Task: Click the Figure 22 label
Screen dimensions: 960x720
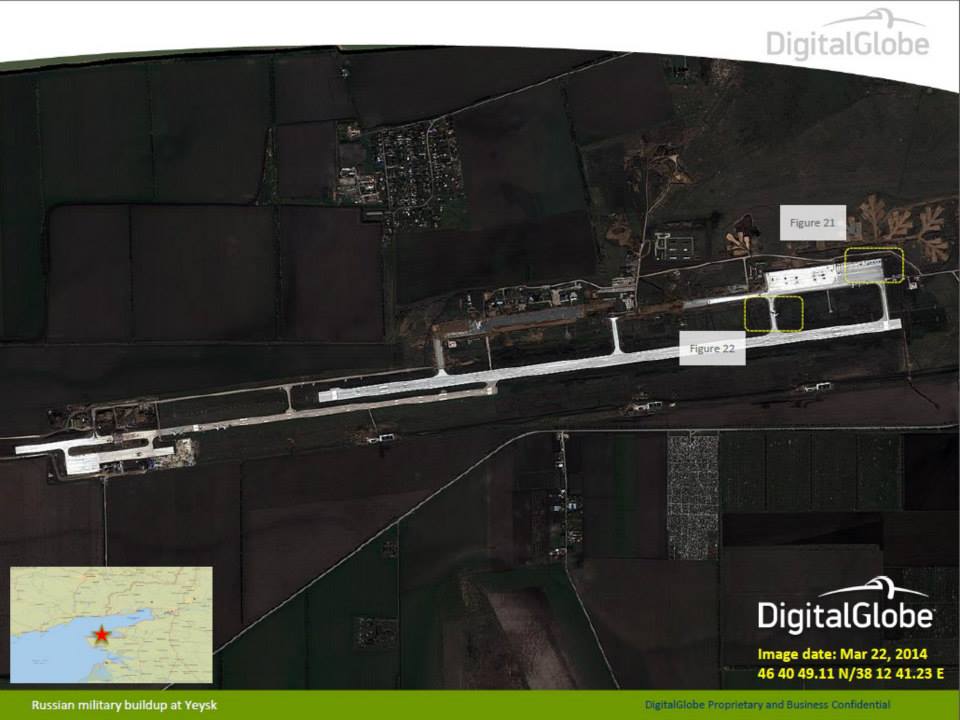Action: pos(712,348)
